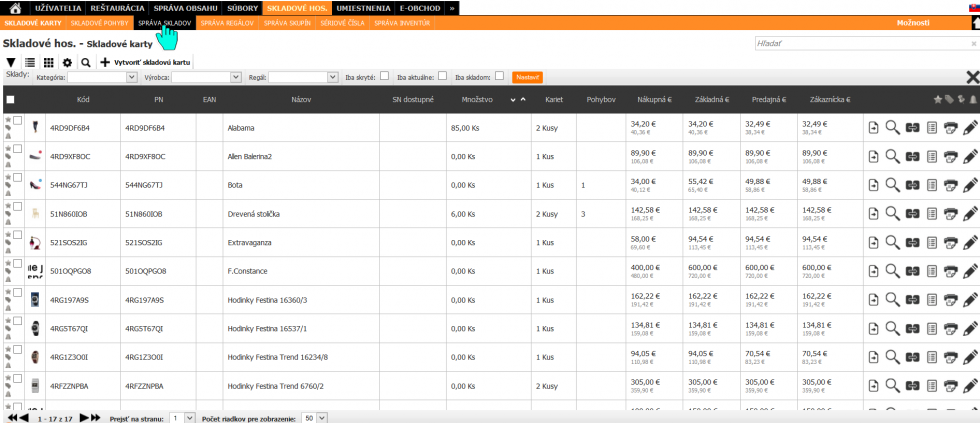Open rows-per-page dropdown showing 50

[314, 417]
